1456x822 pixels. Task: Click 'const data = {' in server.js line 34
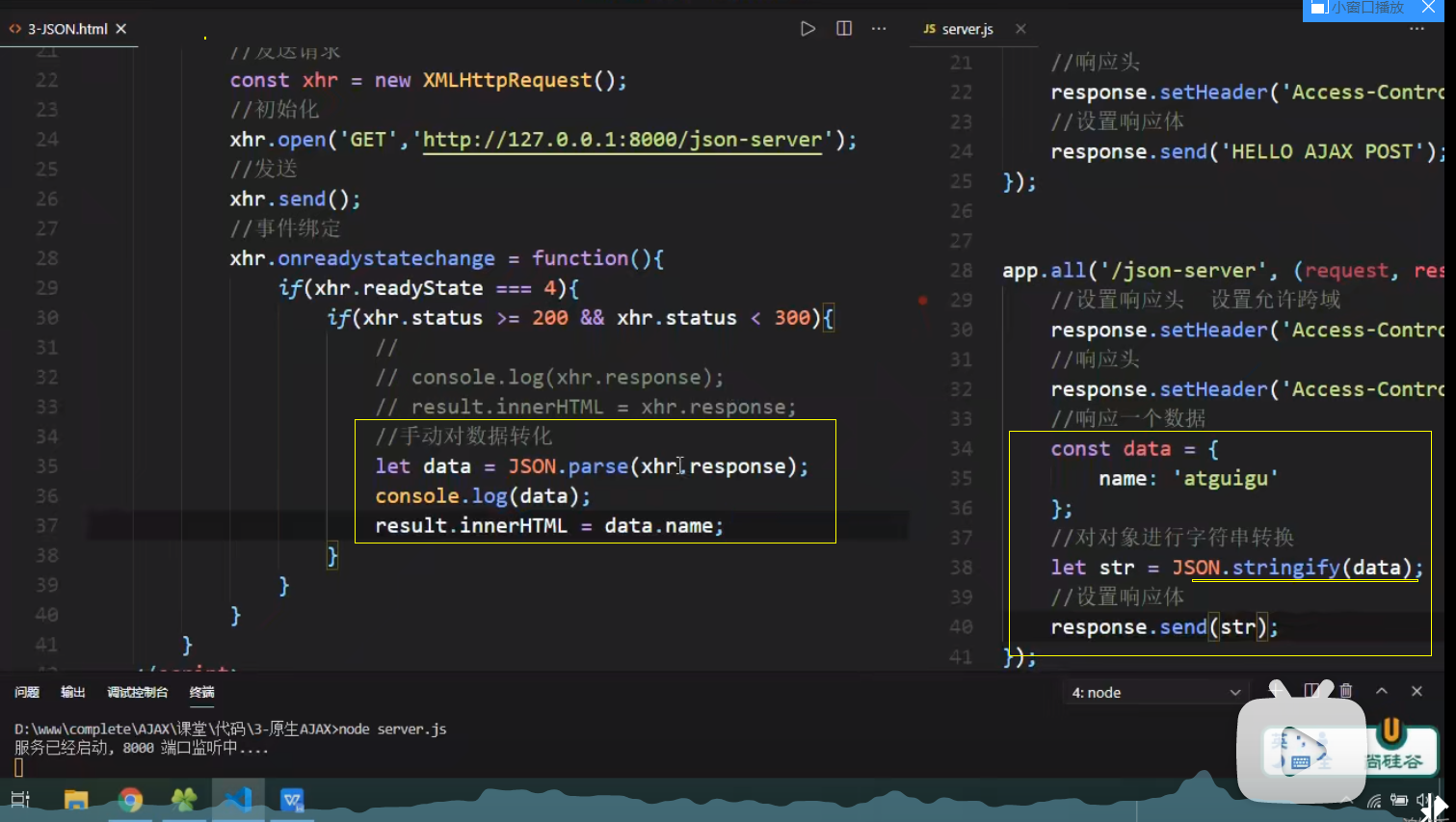coord(1134,449)
